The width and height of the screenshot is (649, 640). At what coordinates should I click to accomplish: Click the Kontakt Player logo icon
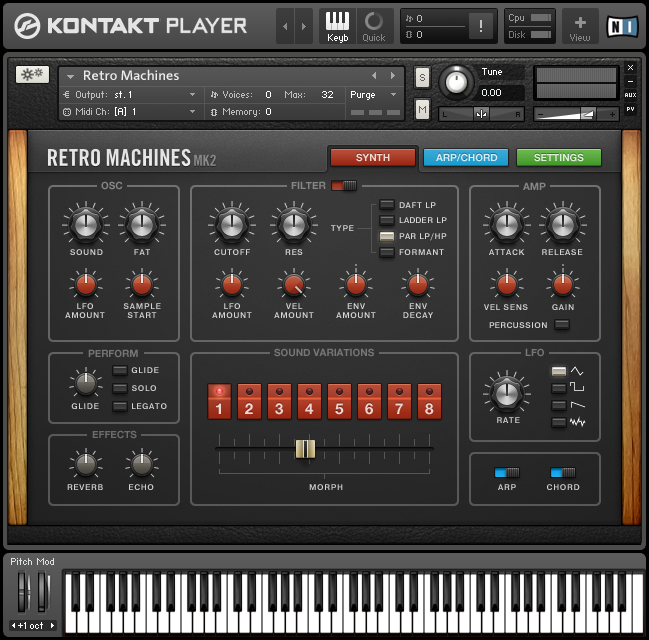click(27, 26)
